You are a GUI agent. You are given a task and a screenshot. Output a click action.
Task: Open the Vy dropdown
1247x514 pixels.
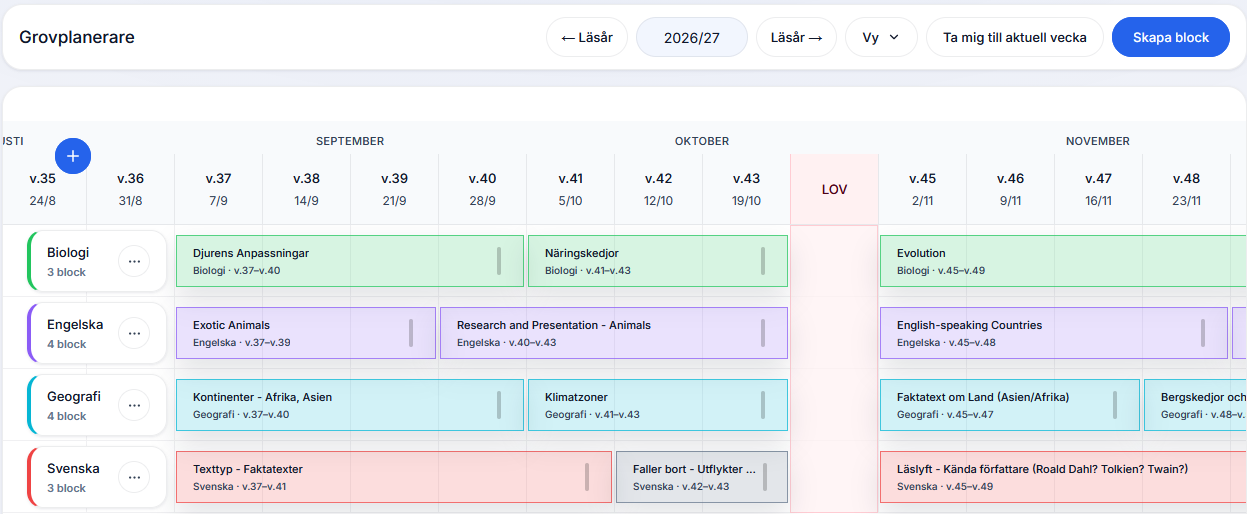pos(881,37)
